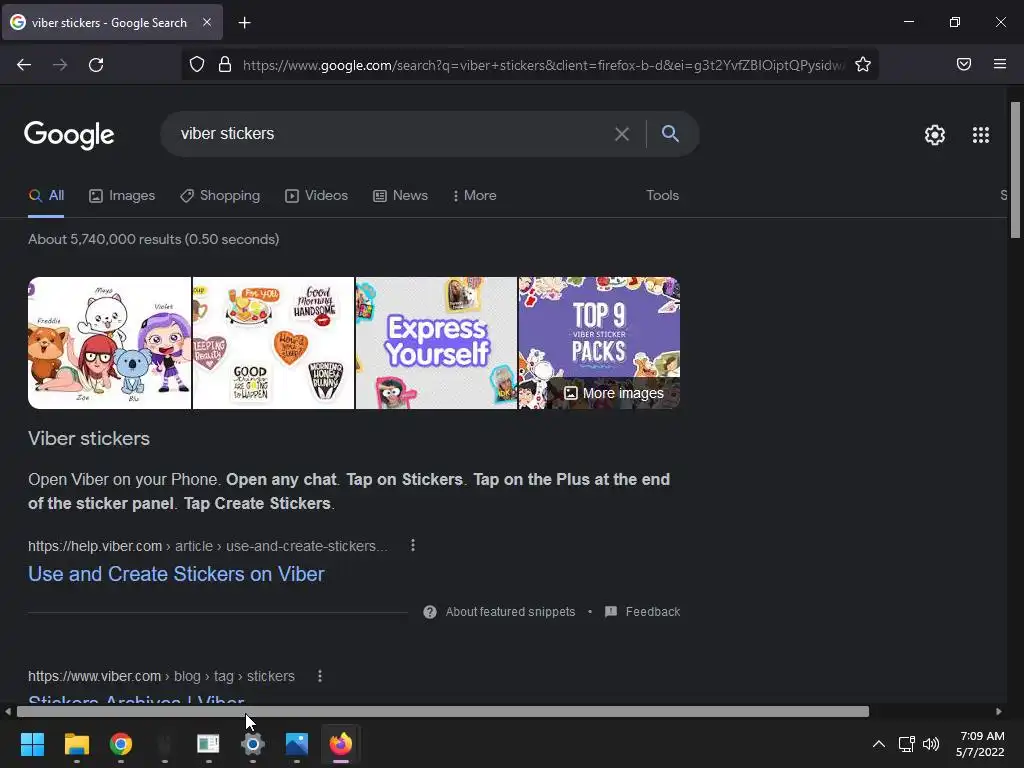
Task: Switch to the News tab
Action: tap(400, 195)
